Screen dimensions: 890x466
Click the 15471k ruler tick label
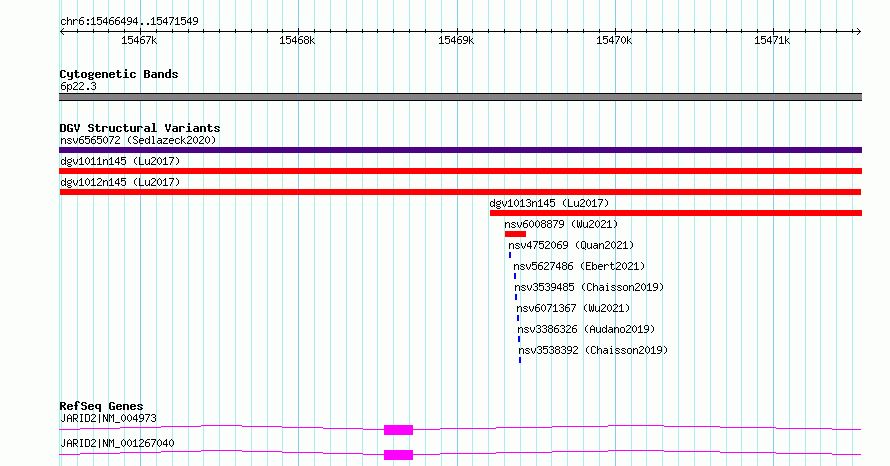772,40
